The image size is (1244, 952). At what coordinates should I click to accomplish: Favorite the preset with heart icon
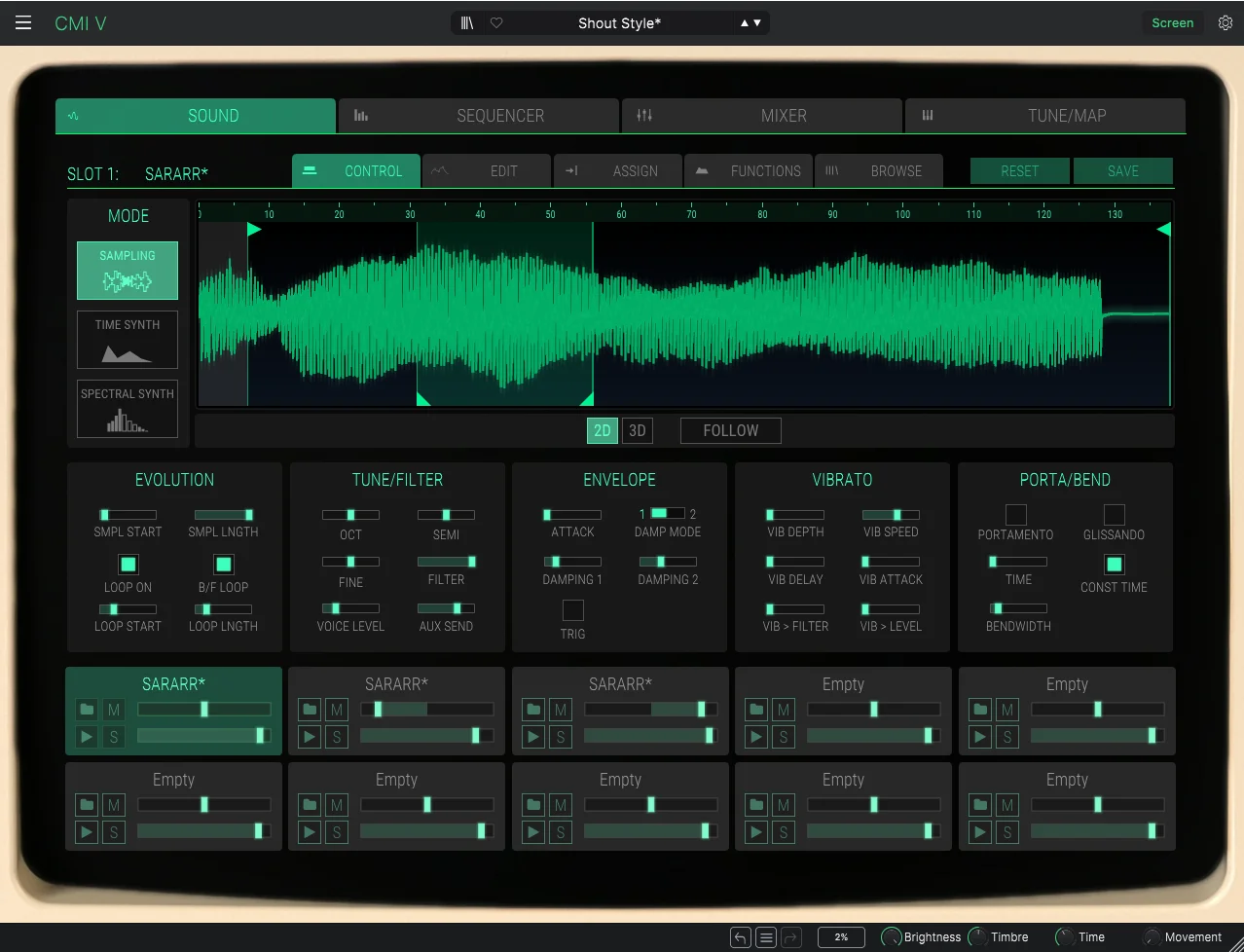(496, 22)
